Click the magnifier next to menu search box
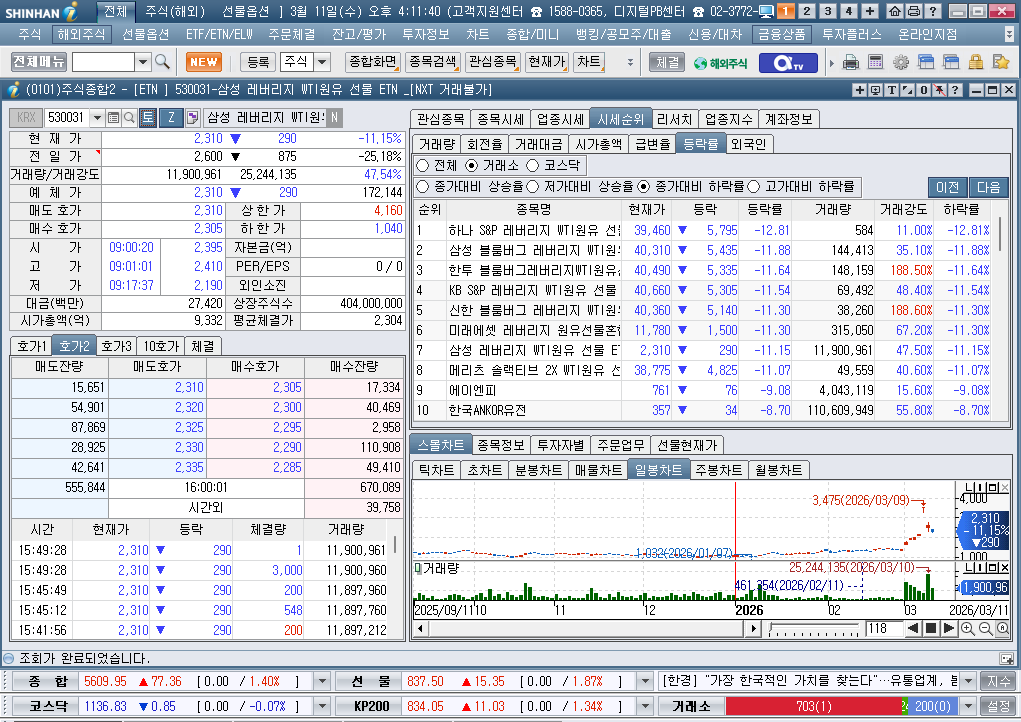 pos(163,62)
